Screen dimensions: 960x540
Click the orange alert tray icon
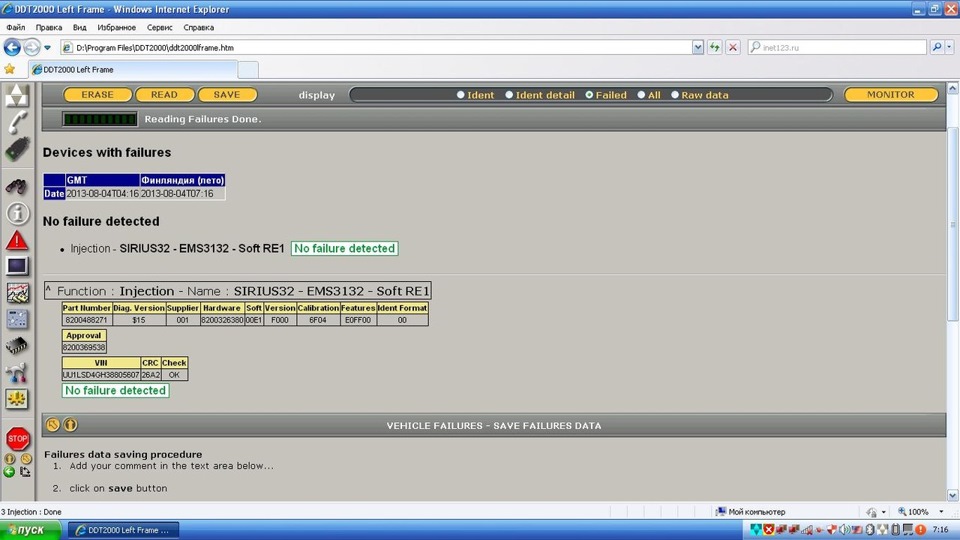point(921,530)
